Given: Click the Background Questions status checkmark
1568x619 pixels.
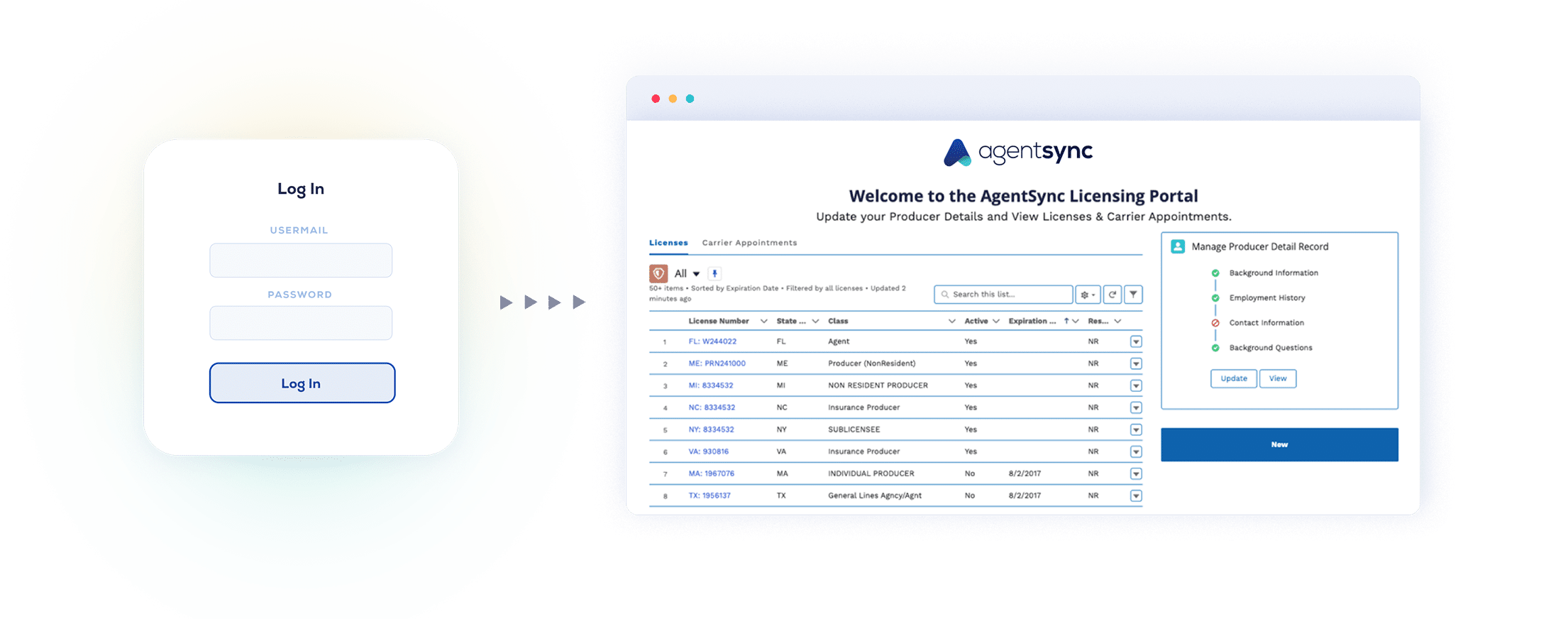Looking at the screenshot, I should tap(1215, 348).
